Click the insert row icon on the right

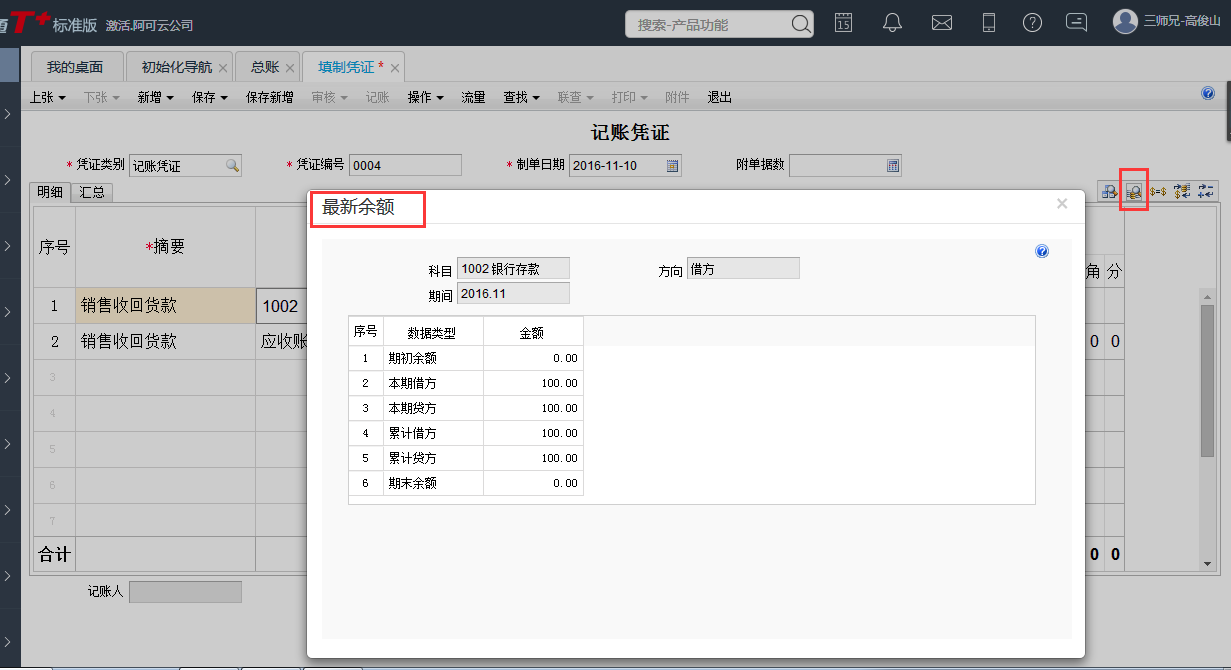(x=1181, y=190)
